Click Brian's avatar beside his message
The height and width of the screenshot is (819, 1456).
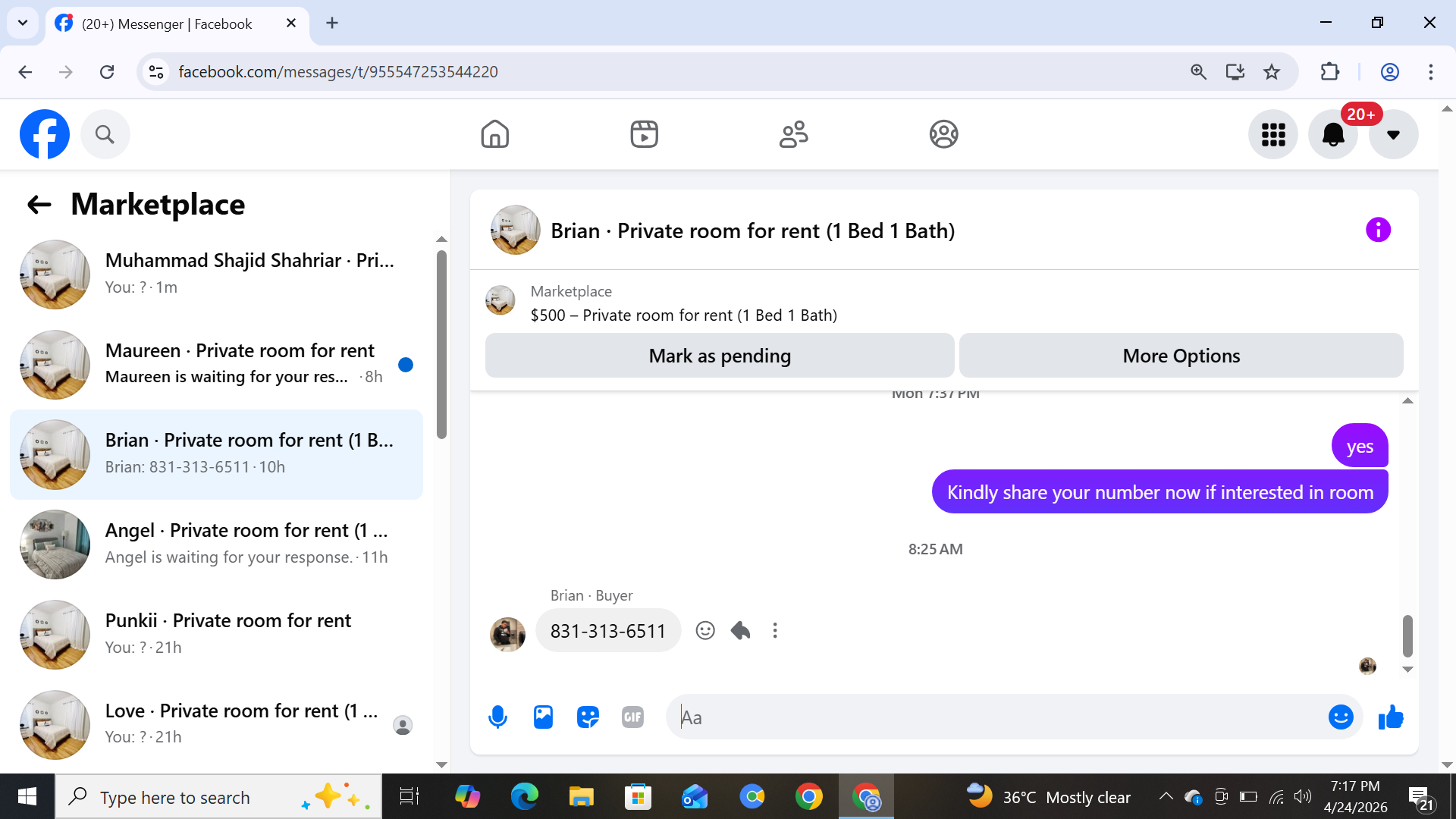point(508,634)
